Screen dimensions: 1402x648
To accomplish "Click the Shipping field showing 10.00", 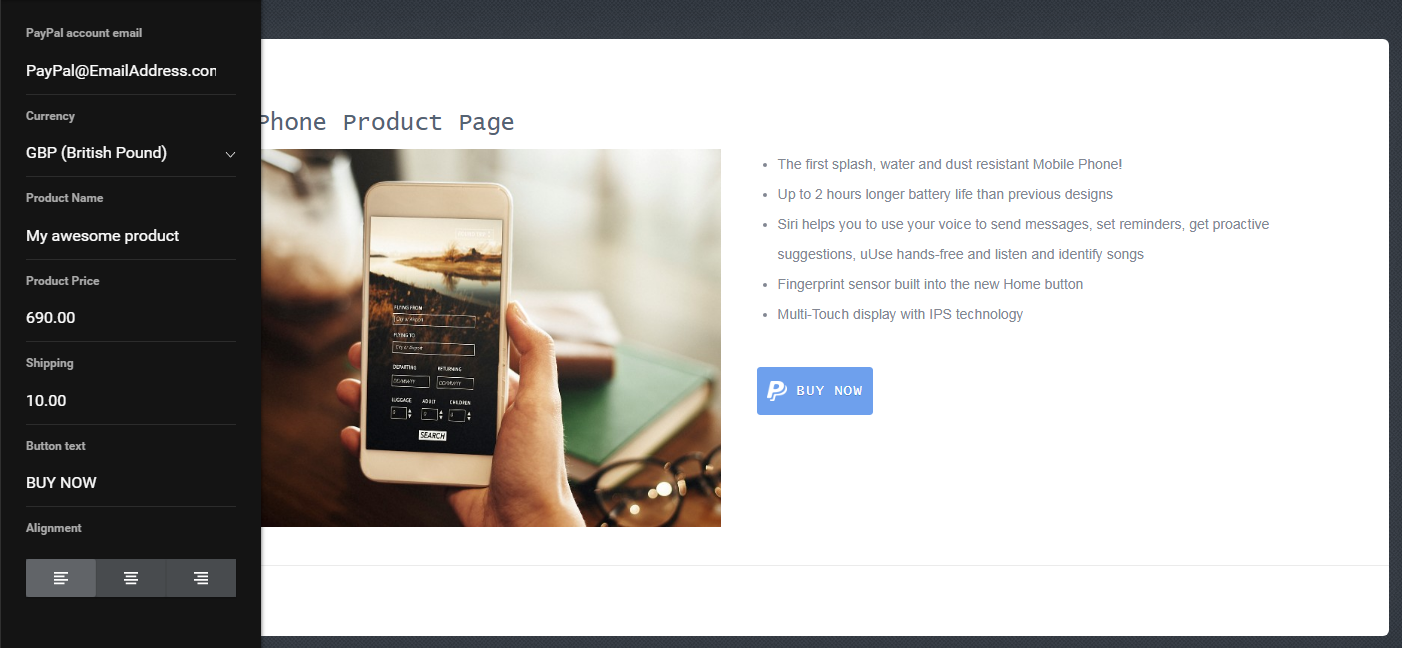I will (x=131, y=401).
